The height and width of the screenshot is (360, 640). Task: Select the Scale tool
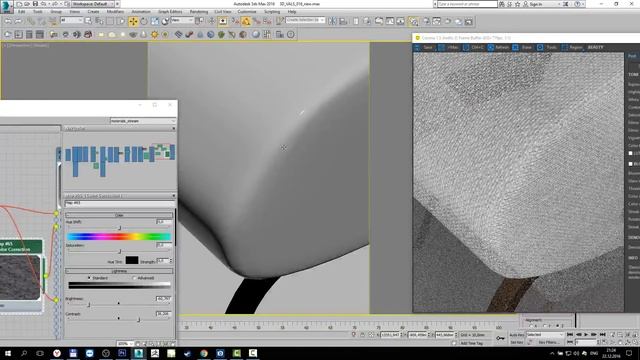[x=154, y=21]
